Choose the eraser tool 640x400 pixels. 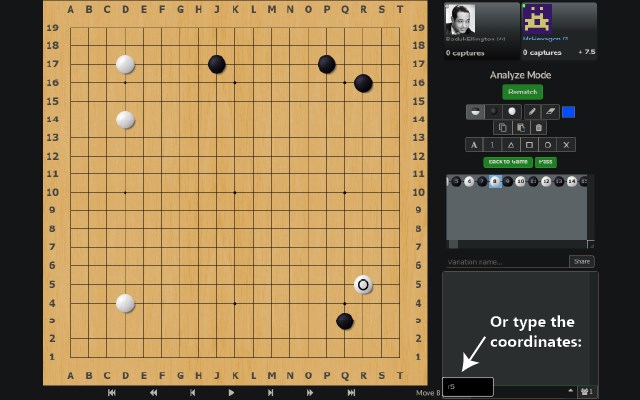tap(550, 112)
